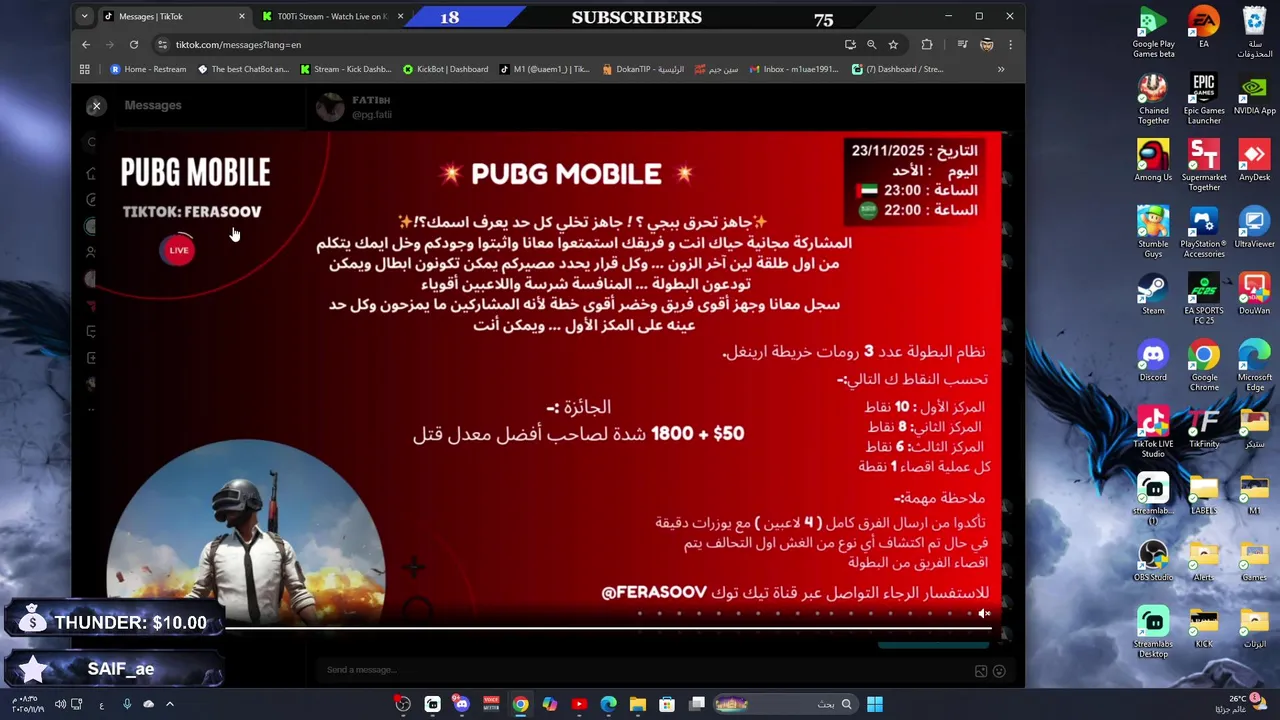This screenshot has width=1280, height=720.
Task: Open Google Chrome desktop icon
Action: click(1204, 366)
